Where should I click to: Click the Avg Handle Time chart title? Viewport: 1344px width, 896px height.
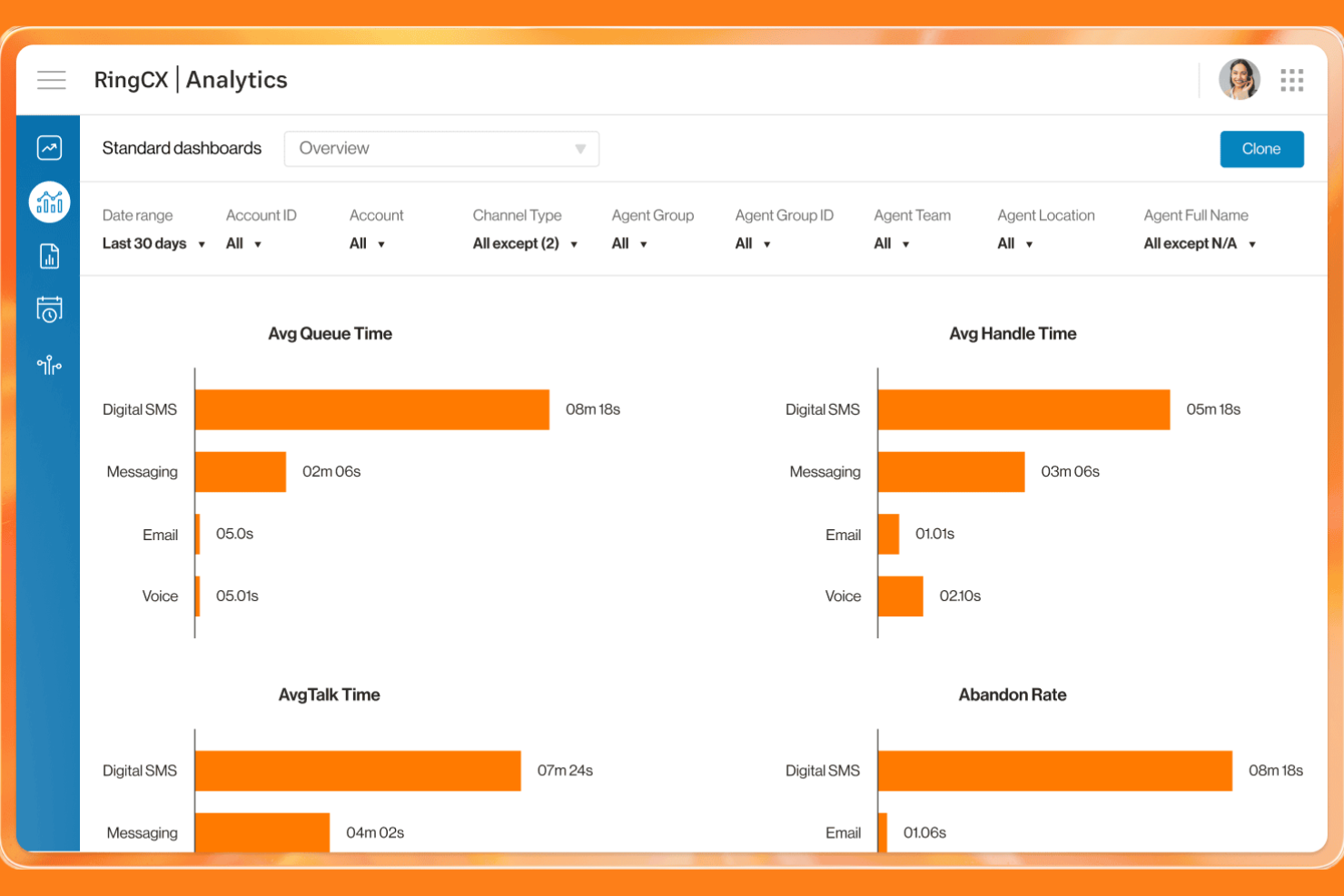pyautogui.click(x=1013, y=333)
